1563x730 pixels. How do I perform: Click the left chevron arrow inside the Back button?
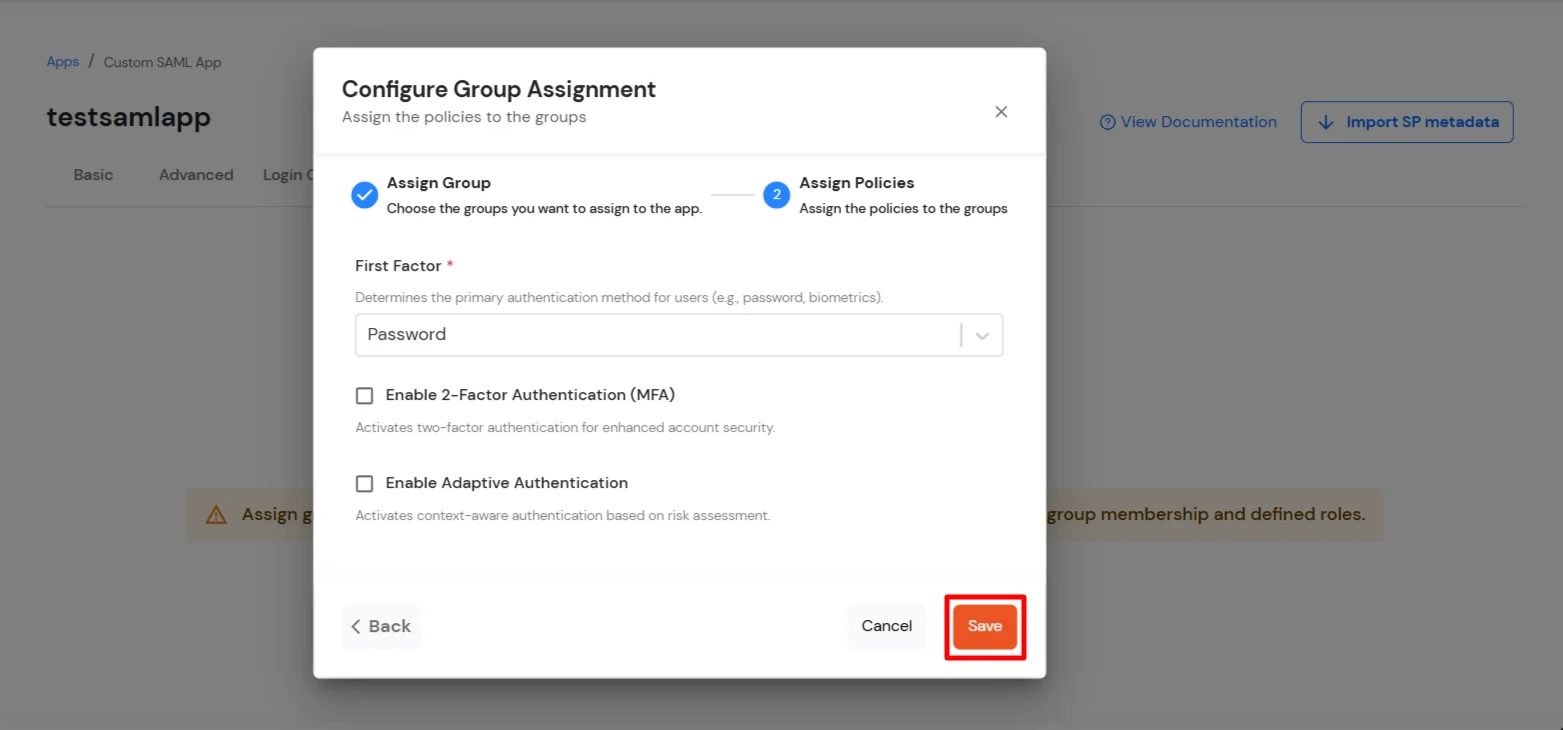coord(357,626)
